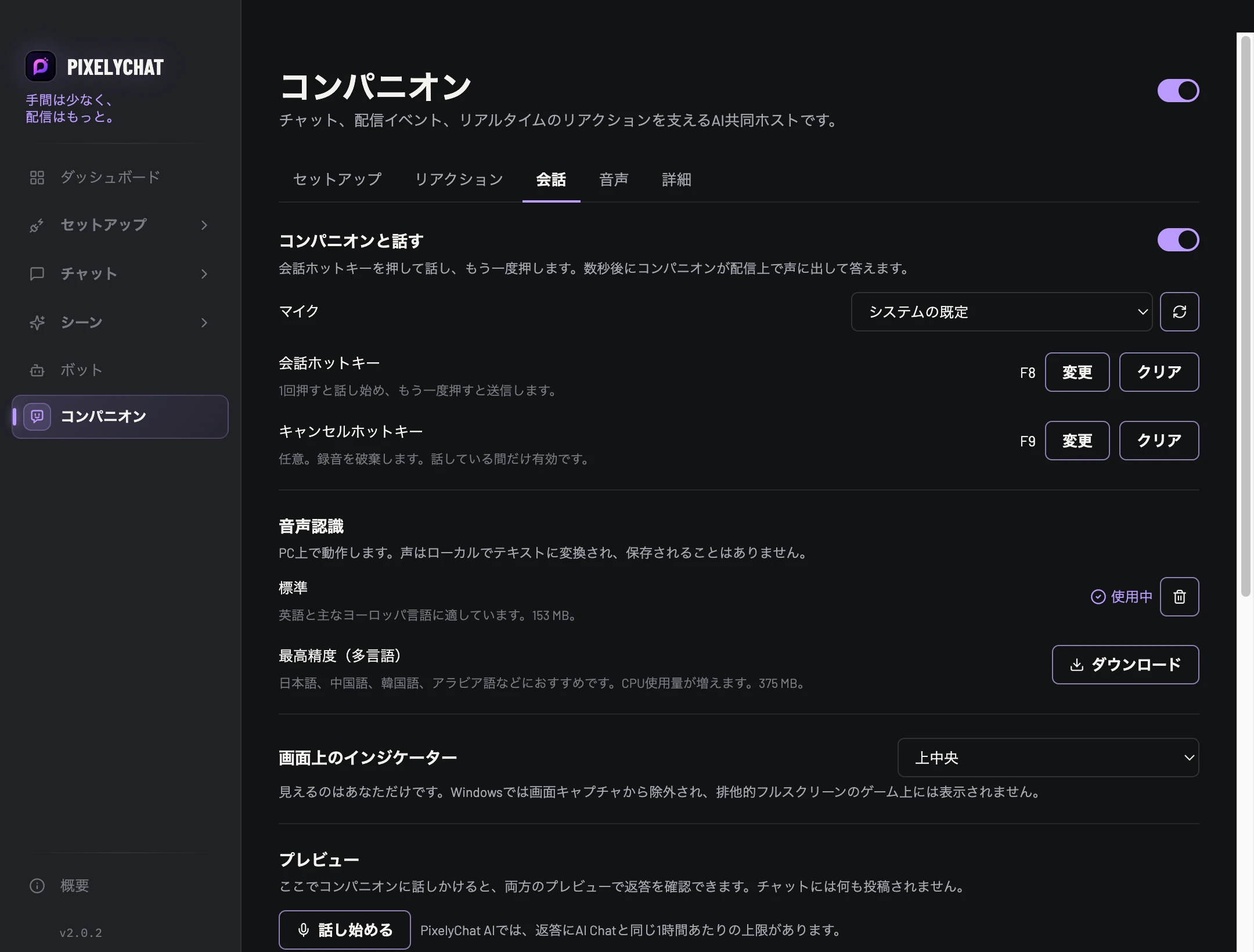Click 変更 for キャンセルホットキー

pos(1077,441)
